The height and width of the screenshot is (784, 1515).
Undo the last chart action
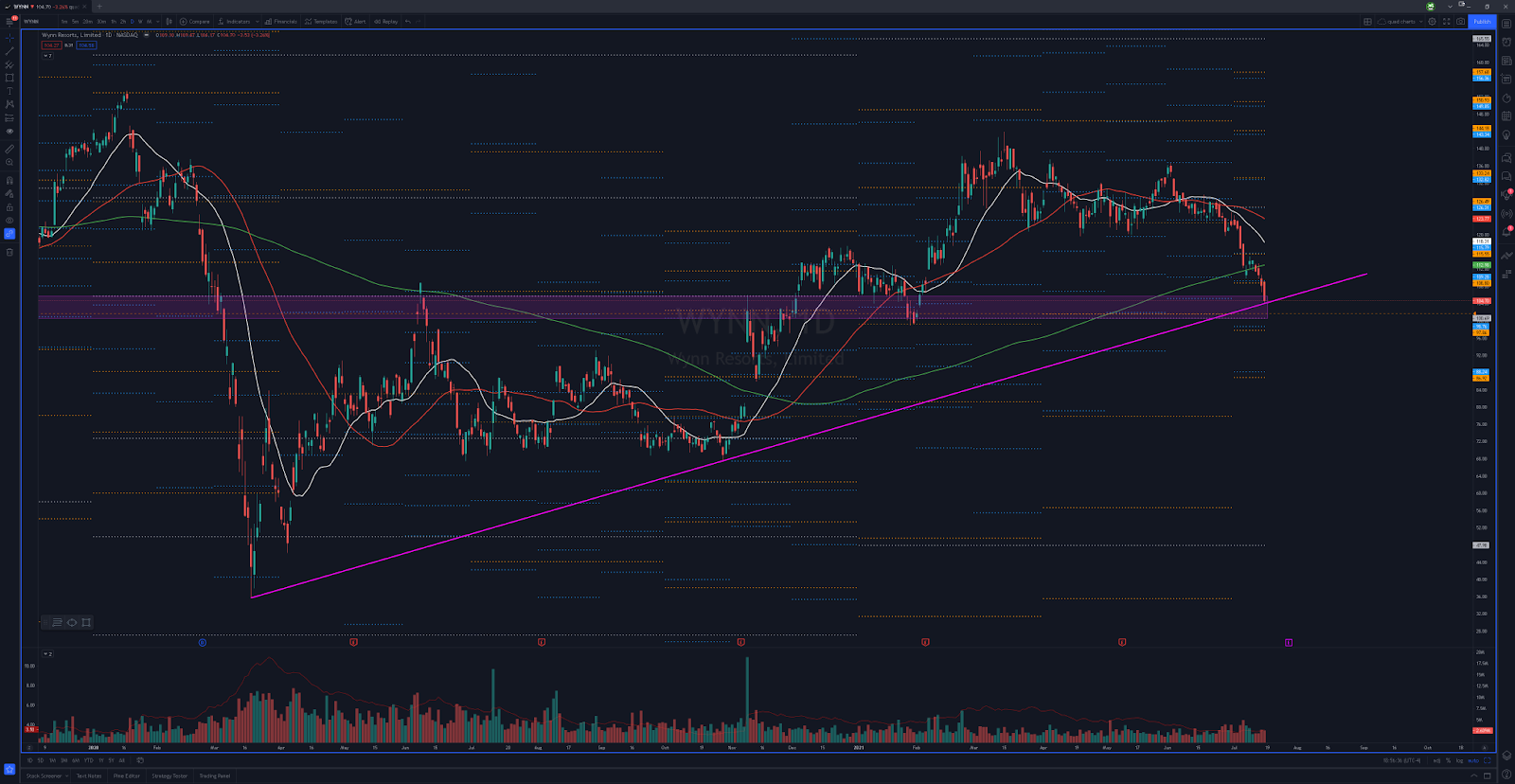[408, 22]
